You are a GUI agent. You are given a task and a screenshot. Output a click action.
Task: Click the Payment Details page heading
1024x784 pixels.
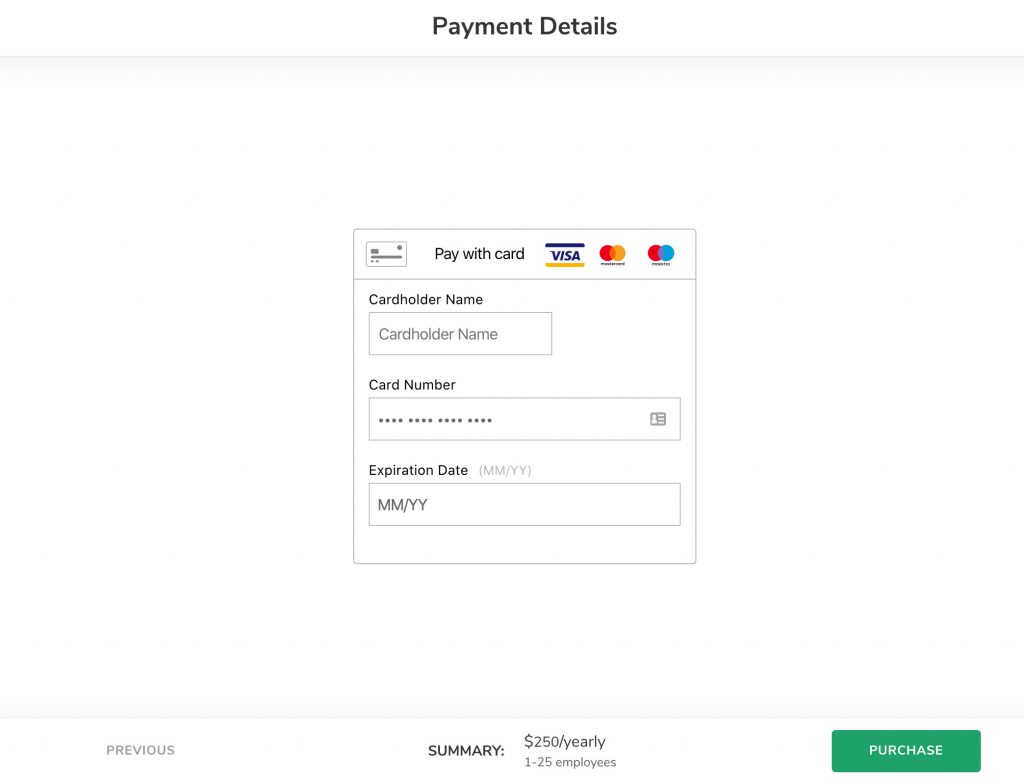tap(524, 26)
